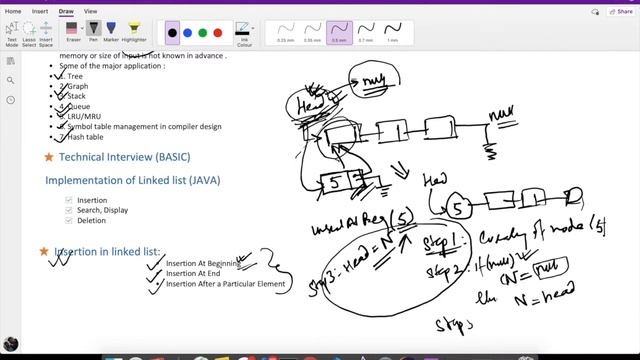Click the Share button
The image size is (640, 360).
(621, 12)
